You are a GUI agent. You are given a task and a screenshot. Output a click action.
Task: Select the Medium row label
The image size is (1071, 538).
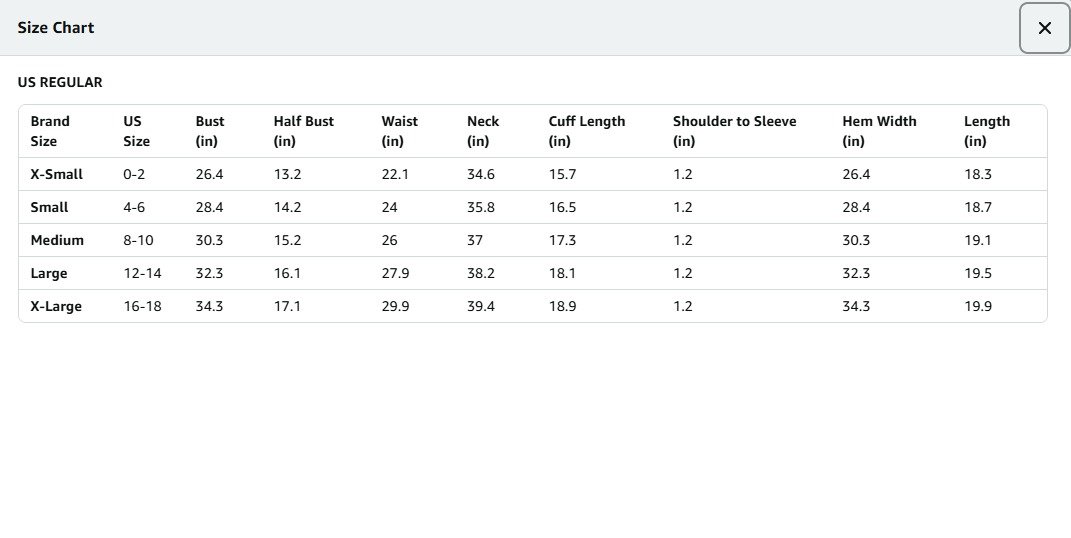[57, 240]
